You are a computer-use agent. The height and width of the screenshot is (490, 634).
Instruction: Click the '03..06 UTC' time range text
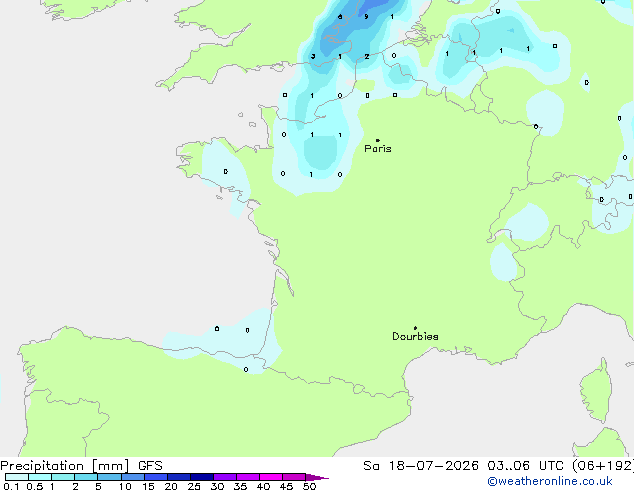(525, 466)
